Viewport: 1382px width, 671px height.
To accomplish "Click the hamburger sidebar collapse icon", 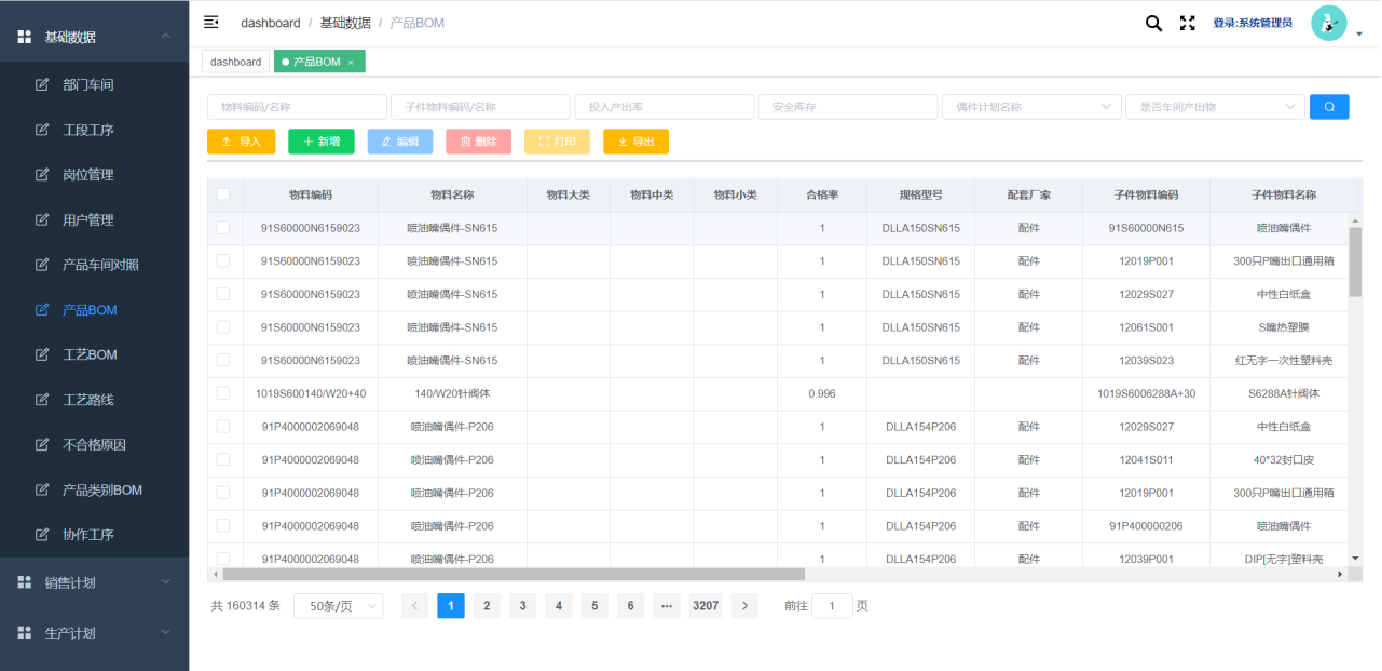I will 211,22.
